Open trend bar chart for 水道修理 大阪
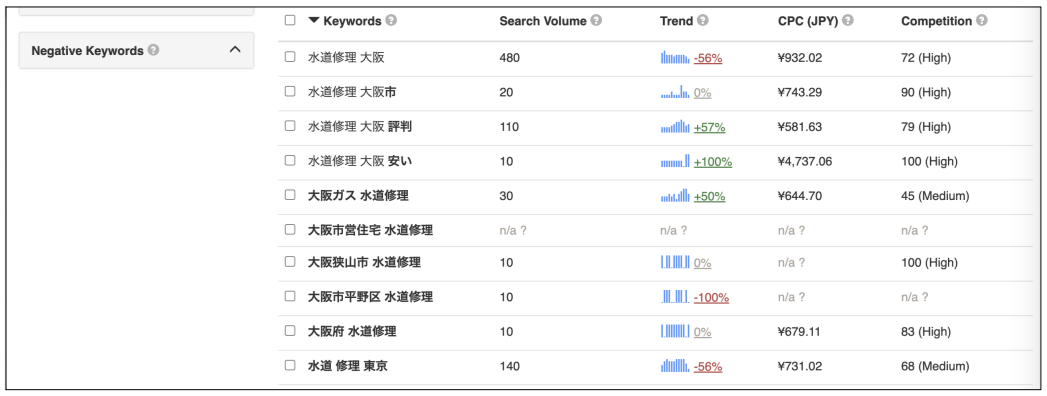The width and height of the screenshot is (1047, 396). point(675,57)
